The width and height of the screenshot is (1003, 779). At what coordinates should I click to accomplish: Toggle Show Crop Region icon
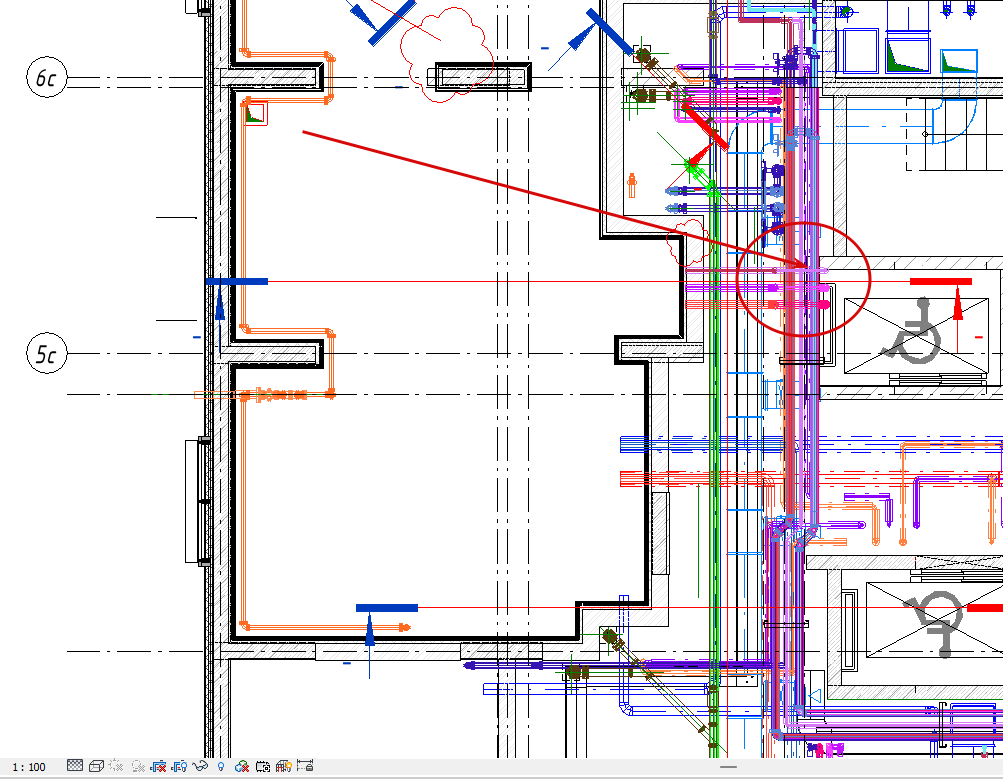coord(179,766)
